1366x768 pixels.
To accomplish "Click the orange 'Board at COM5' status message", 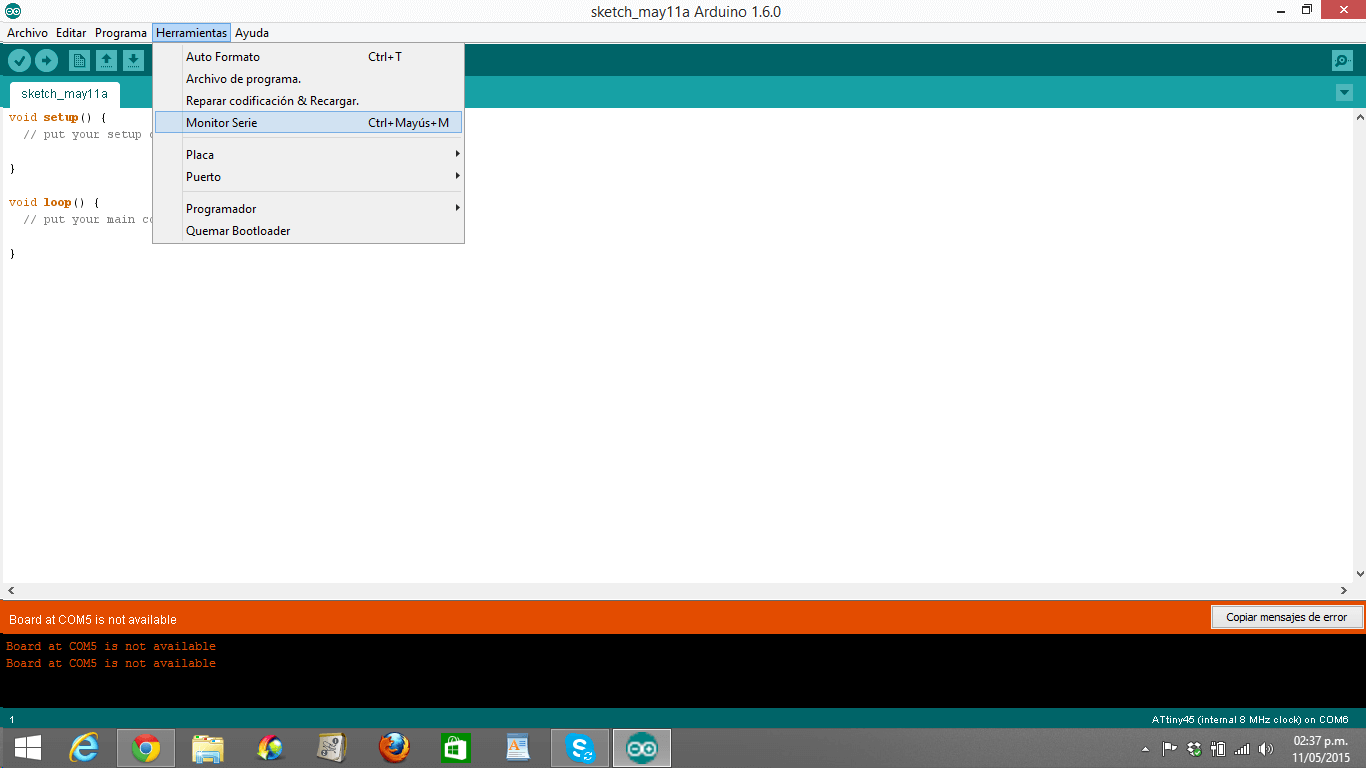I will 93,620.
